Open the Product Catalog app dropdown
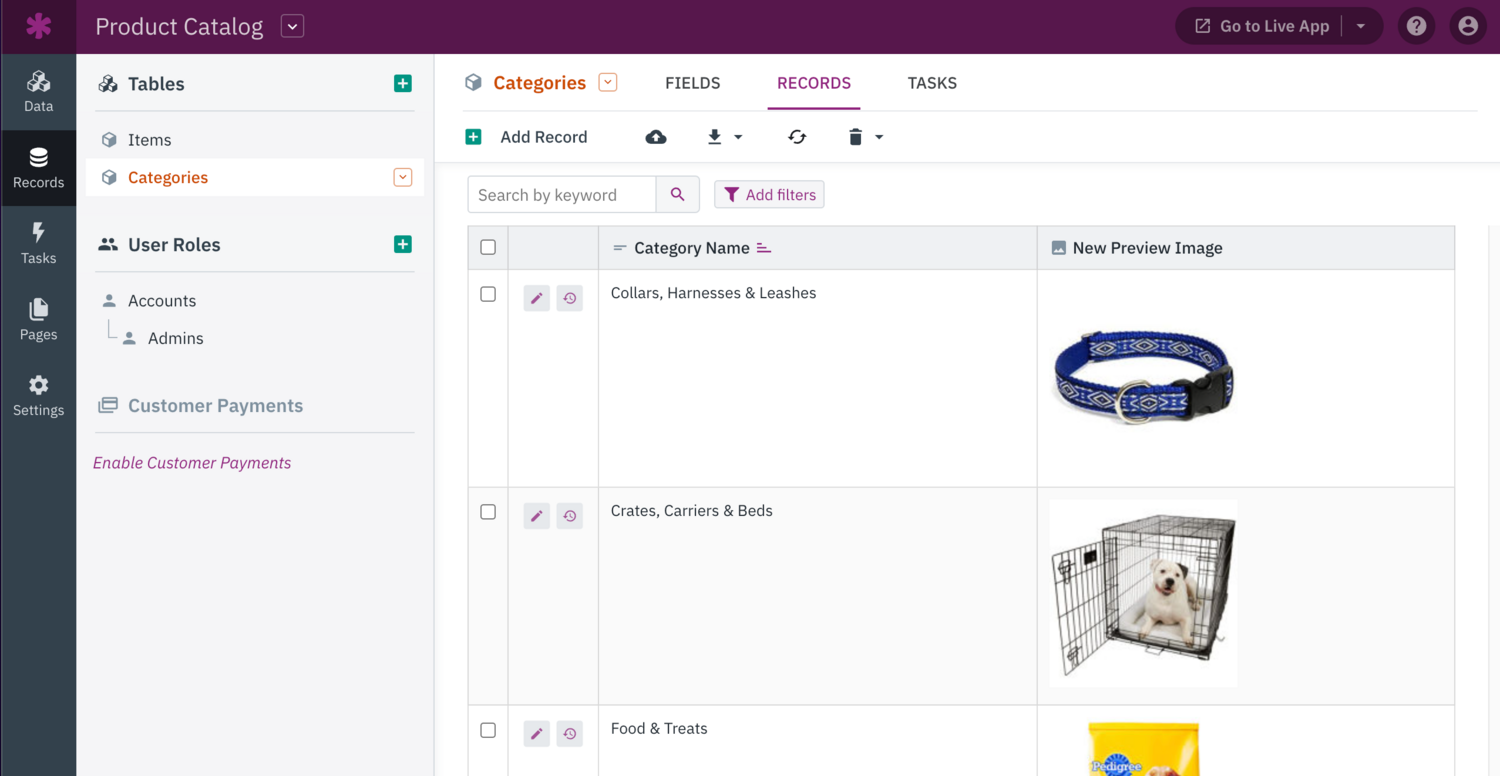This screenshot has width=1500, height=776. (x=292, y=27)
